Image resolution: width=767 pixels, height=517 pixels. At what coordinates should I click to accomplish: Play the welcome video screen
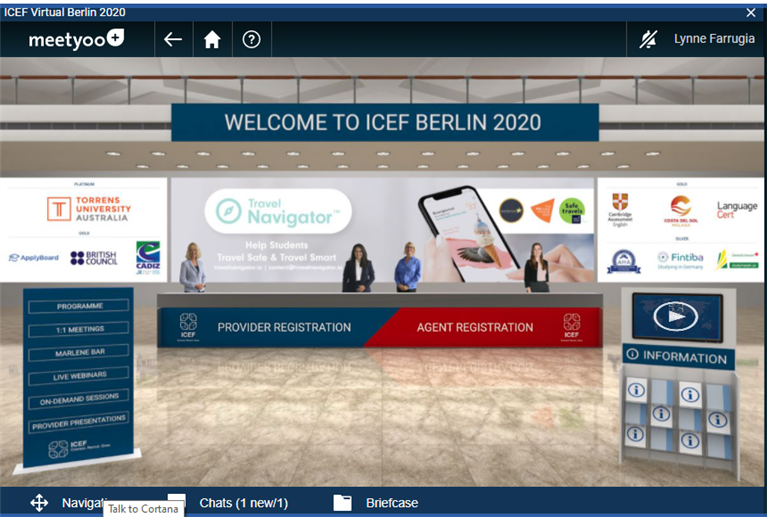(677, 316)
